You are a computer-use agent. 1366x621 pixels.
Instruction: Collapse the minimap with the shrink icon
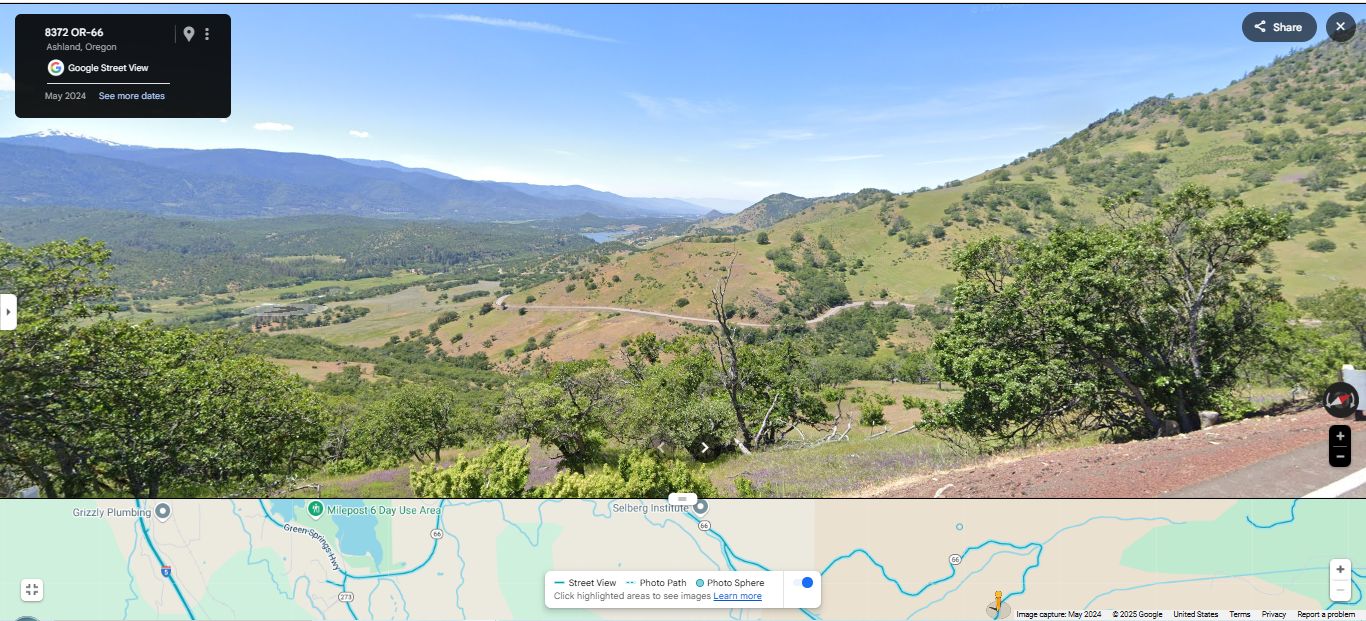coord(32,590)
